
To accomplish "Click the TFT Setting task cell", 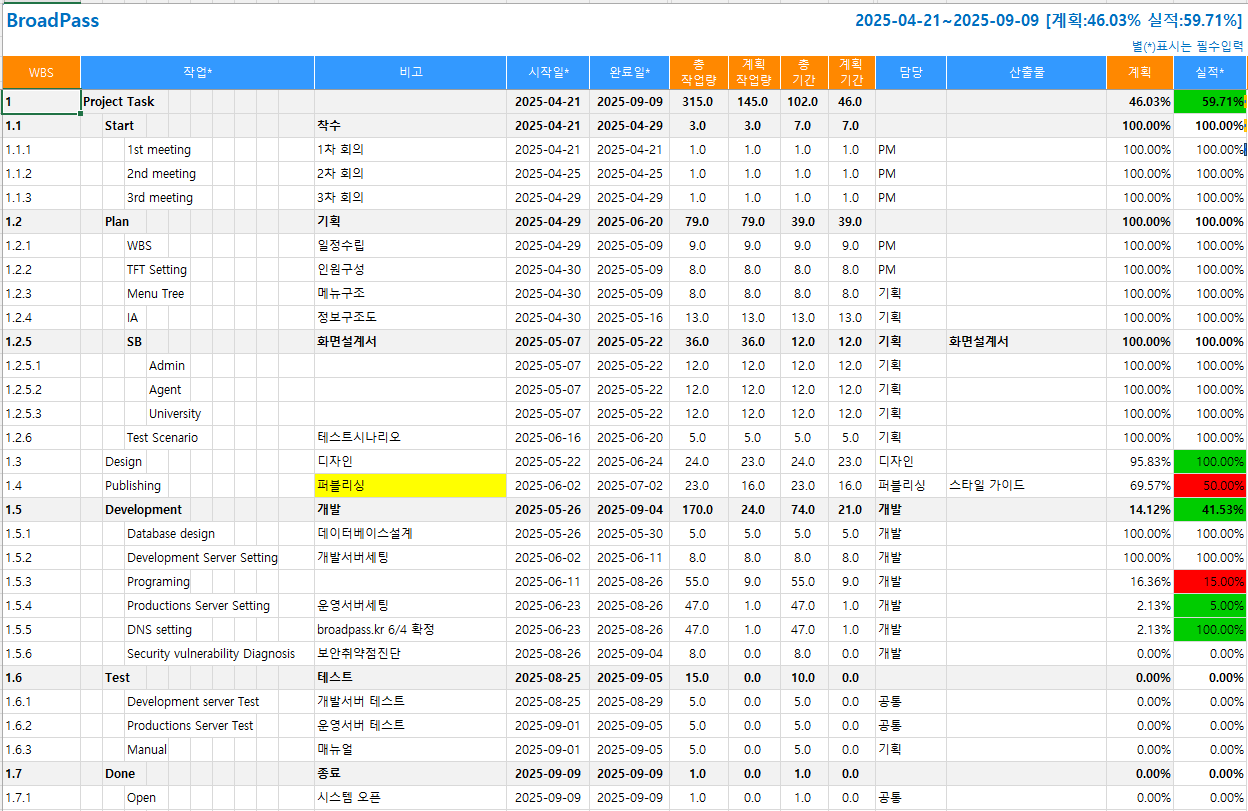I will point(157,270).
